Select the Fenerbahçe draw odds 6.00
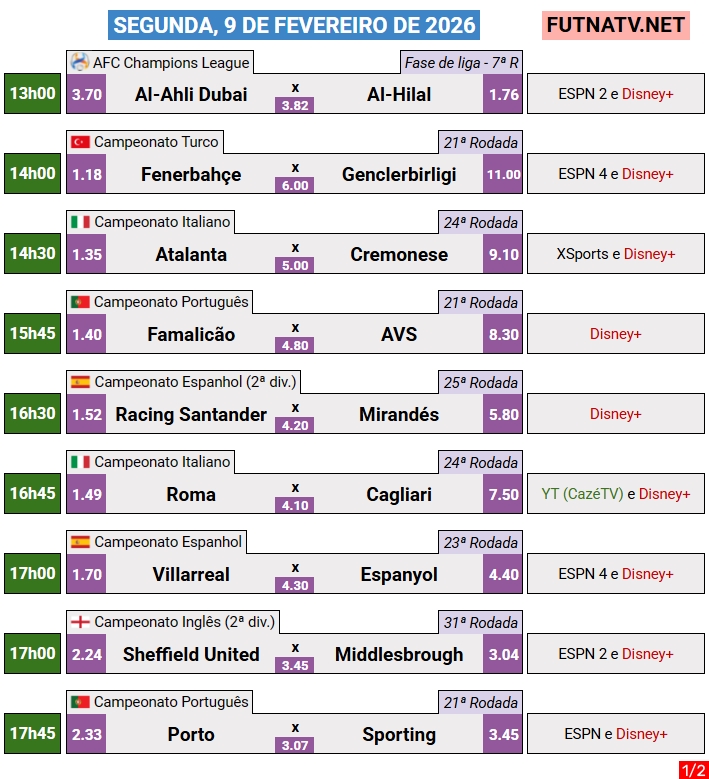709x779 pixels. 295,185
